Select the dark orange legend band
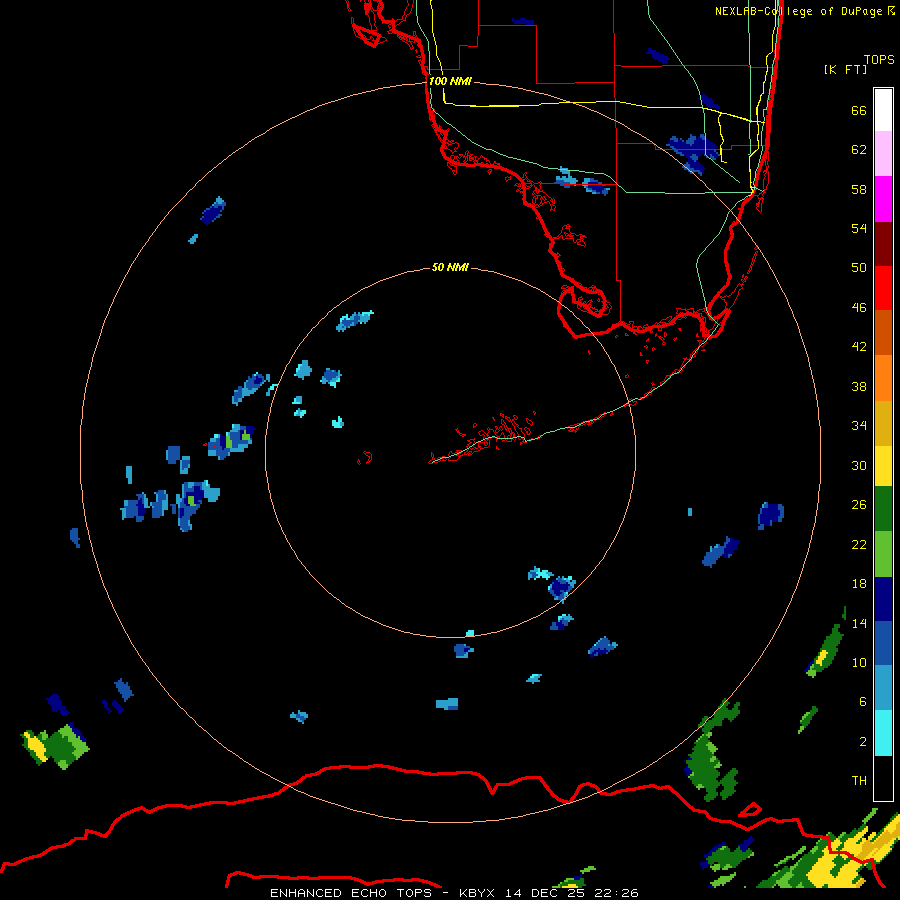 click(883, 333)
